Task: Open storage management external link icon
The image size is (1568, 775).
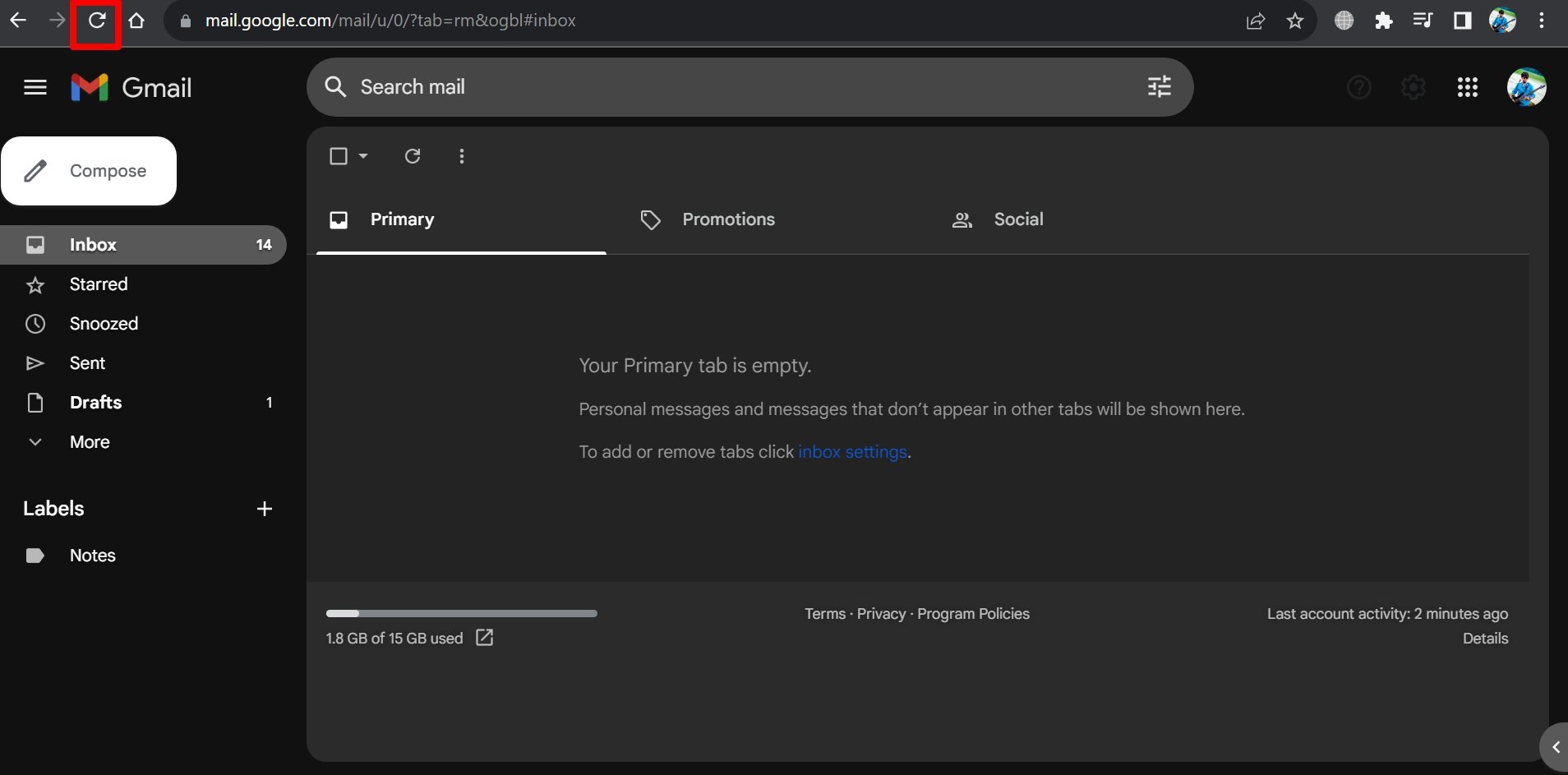Action: (485, 638)
